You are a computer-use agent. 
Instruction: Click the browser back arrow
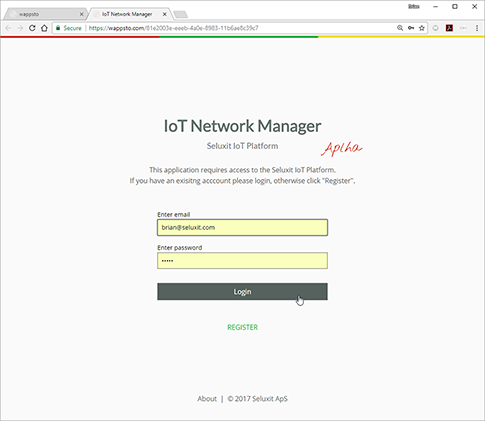pos(8,28)
